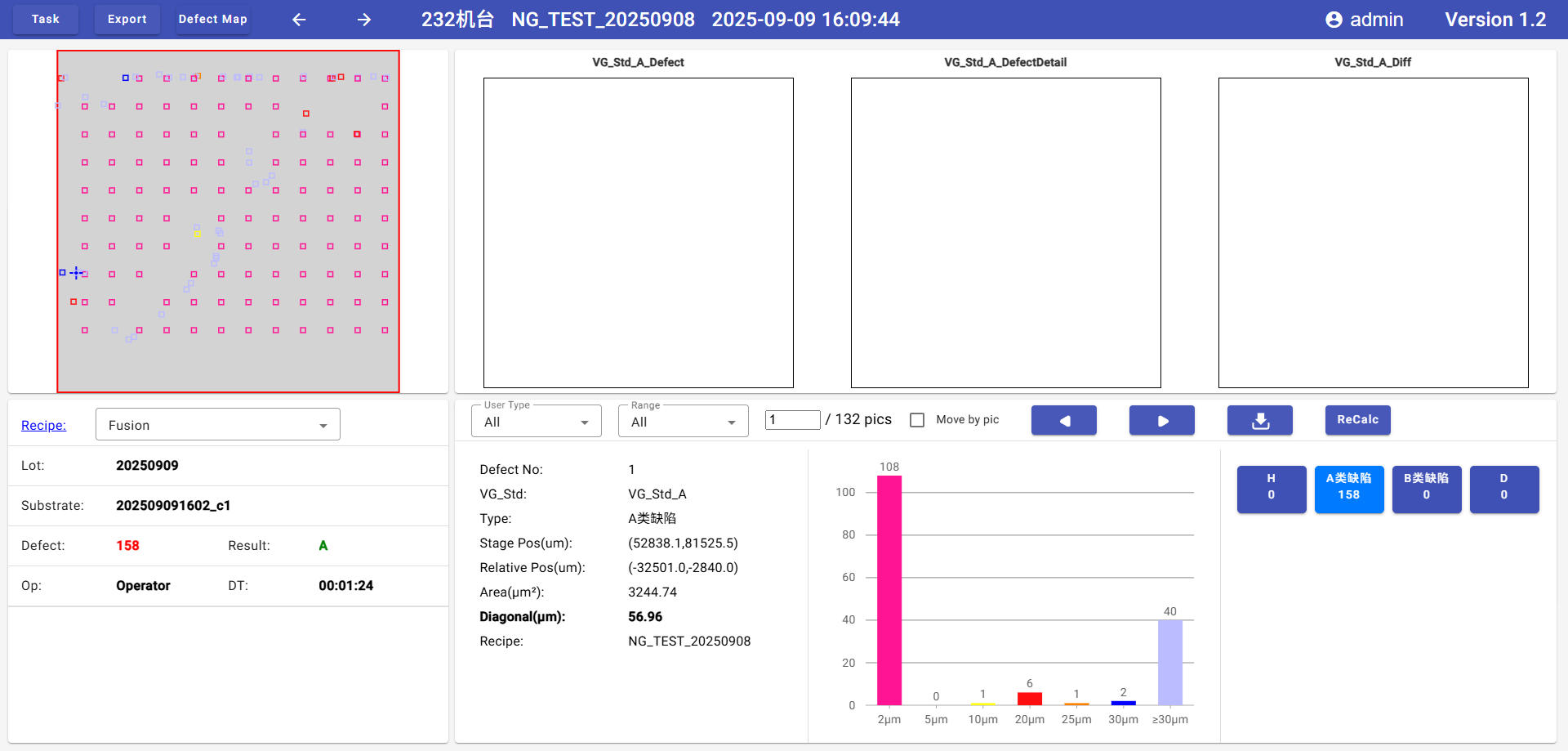
Task: Open the User Type dropdown
Action: 536,422
